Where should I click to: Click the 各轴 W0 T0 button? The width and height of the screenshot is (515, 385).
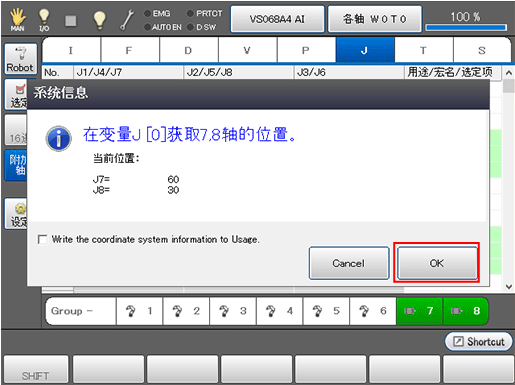coord(375,19)
